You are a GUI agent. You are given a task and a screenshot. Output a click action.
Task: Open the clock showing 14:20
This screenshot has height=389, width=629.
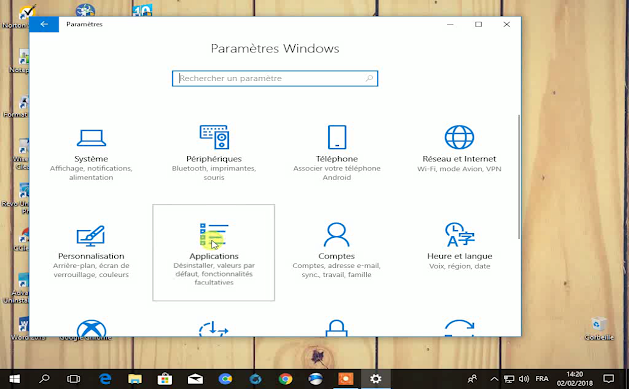[x=574, y=379]
